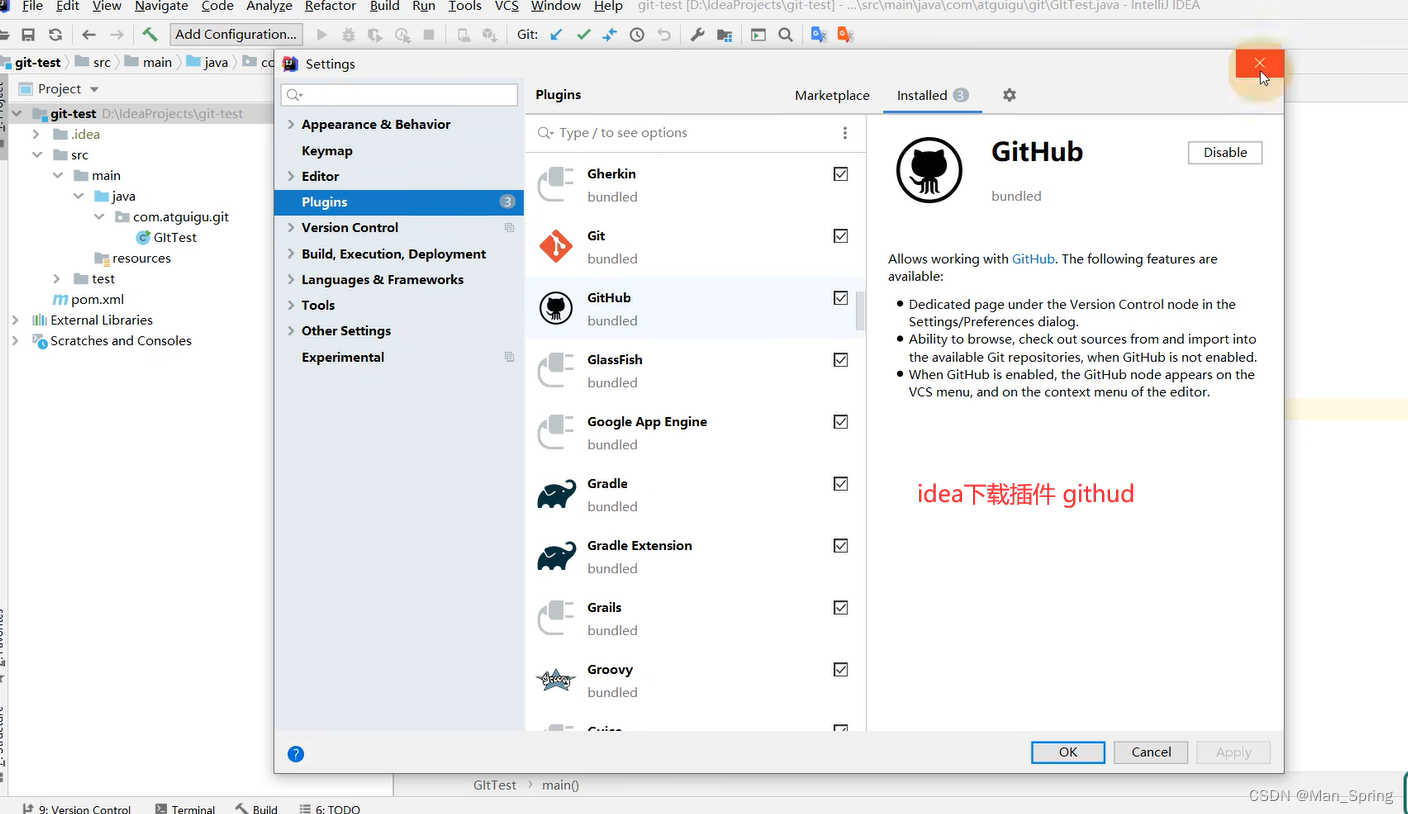Click the settings search input field
This screenshot has width=1408, height=814.
pyautogui.click(x=400, y=95)
